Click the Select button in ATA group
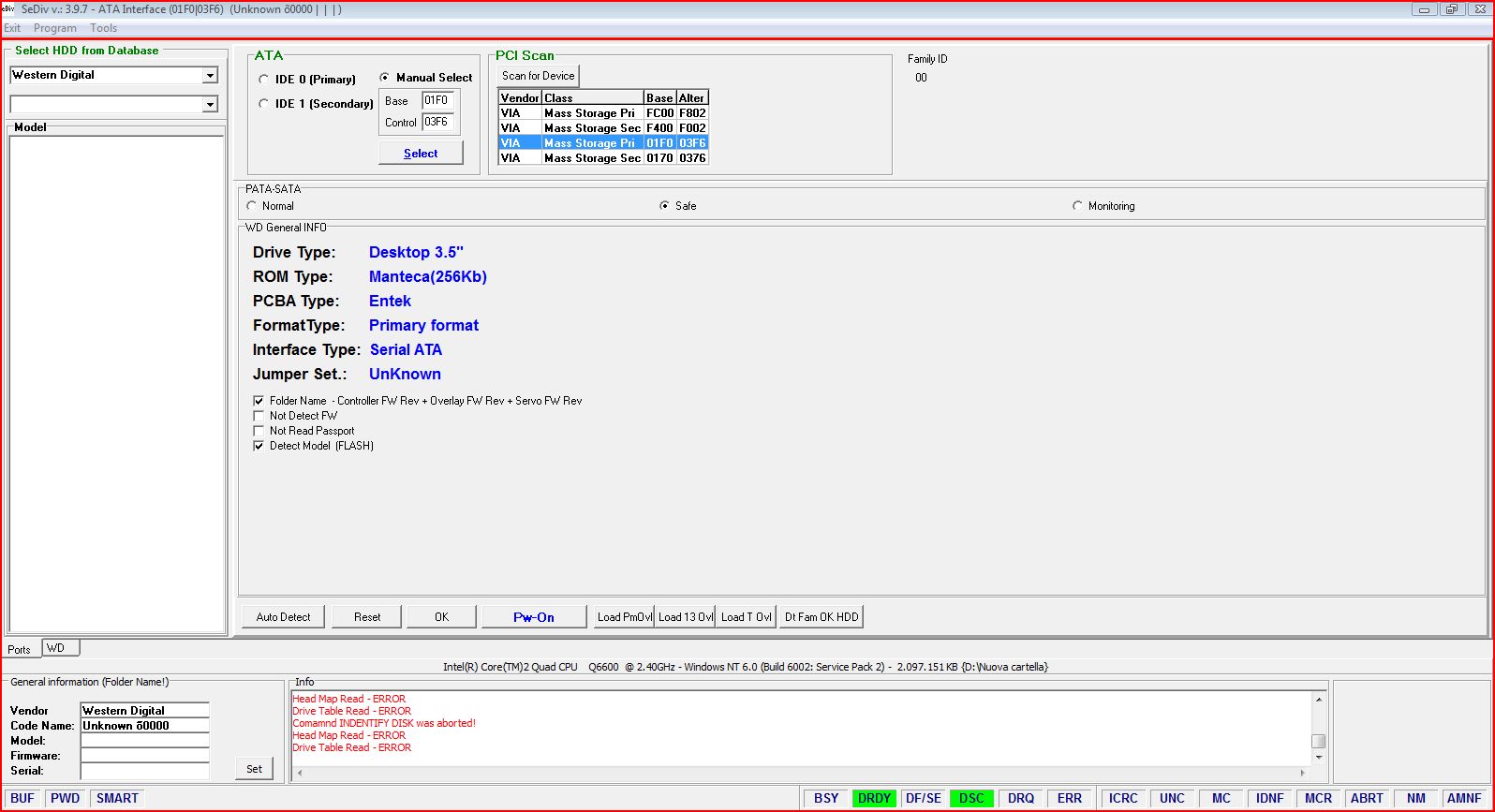1495x812 pixels. tap(421, 153)
